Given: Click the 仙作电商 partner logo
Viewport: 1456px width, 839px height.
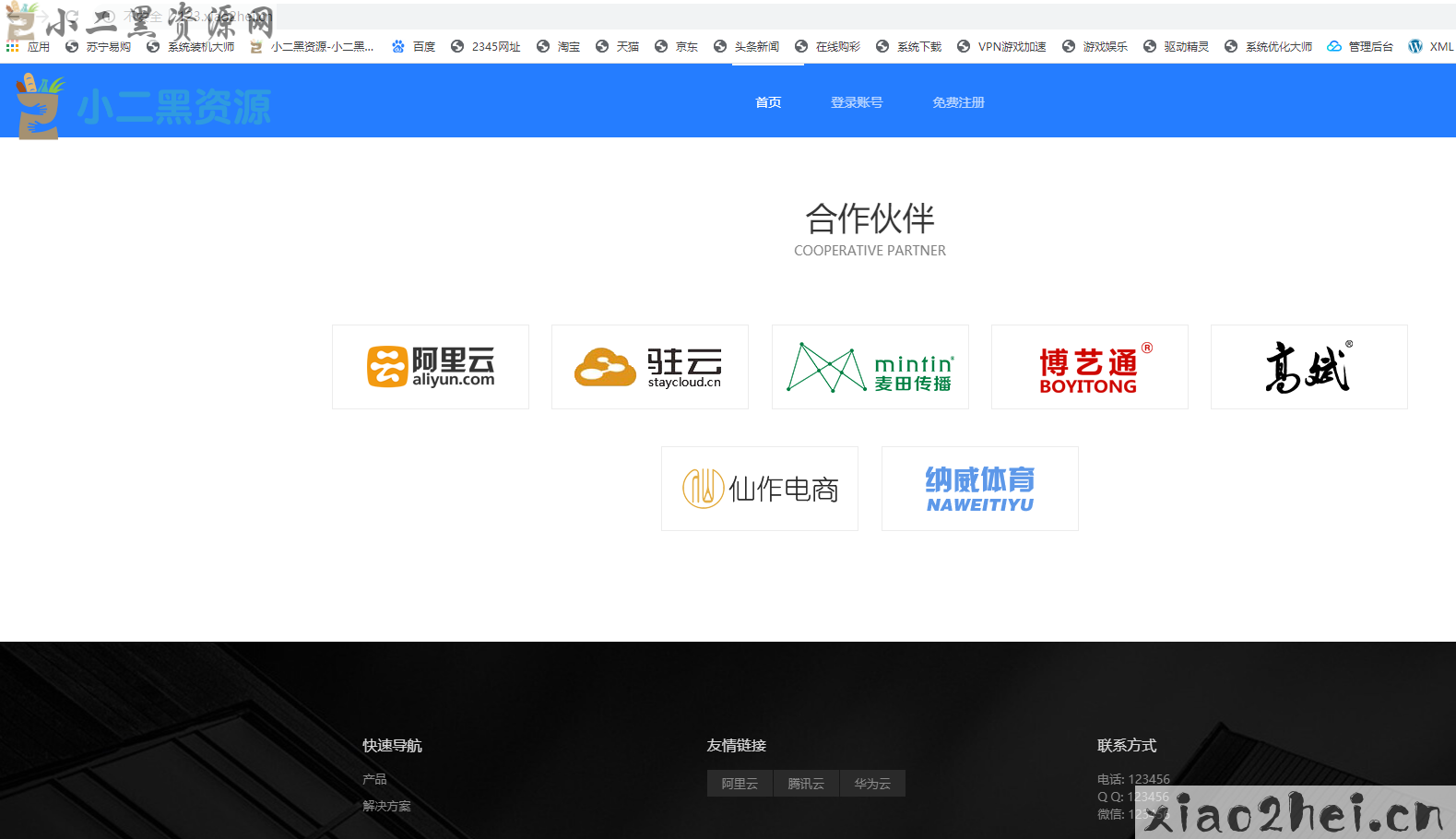Looking at the screenshot, I should (760, 489).
